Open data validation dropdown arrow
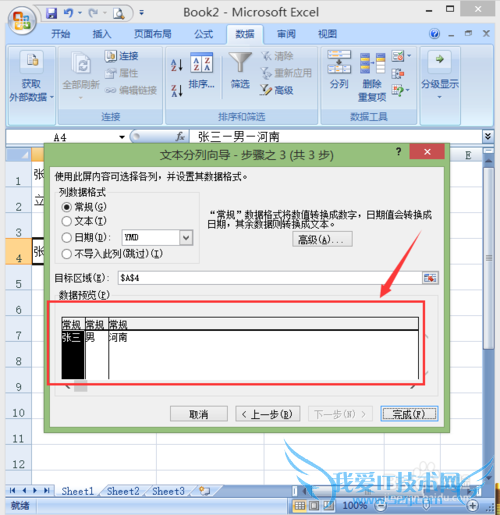500x515 pixels. [409, 56]
